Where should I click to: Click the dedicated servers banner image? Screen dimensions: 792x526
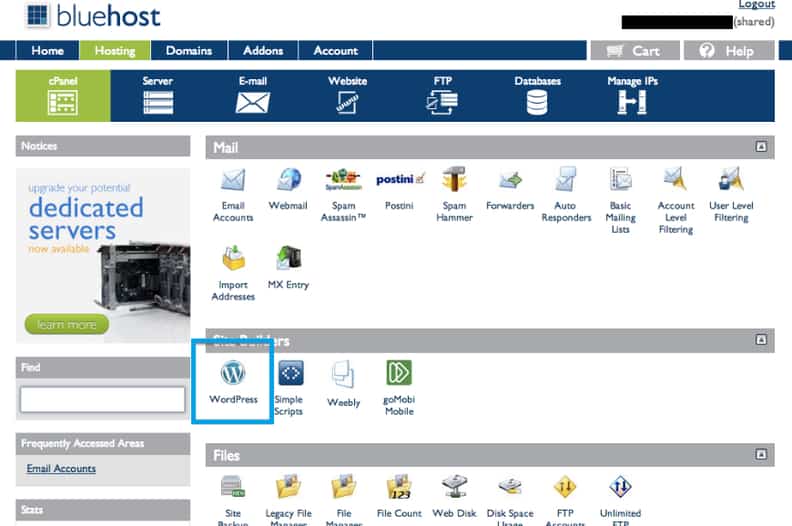coord(103,256)
